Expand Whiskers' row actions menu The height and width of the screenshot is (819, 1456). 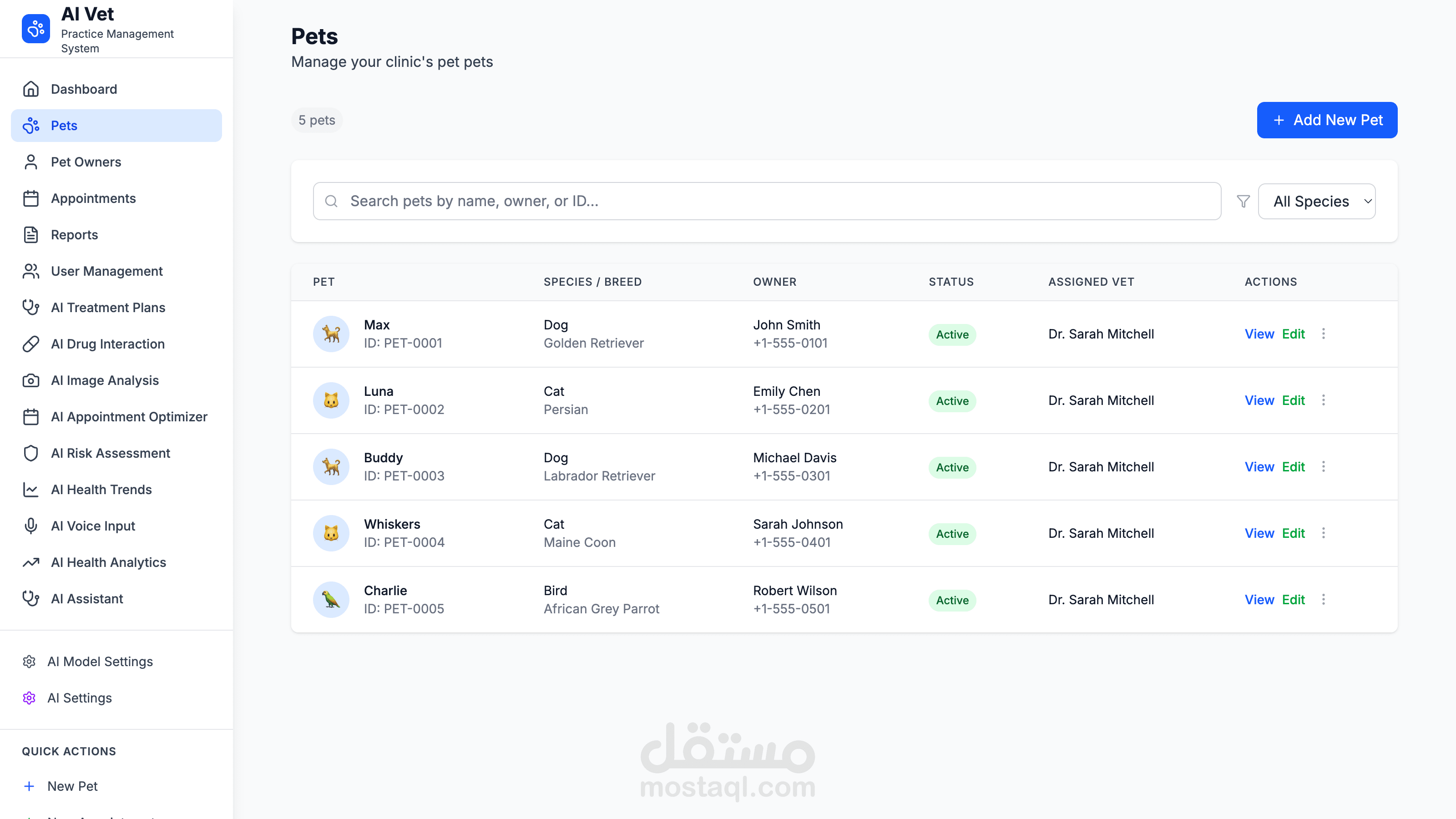(1323, 533)
